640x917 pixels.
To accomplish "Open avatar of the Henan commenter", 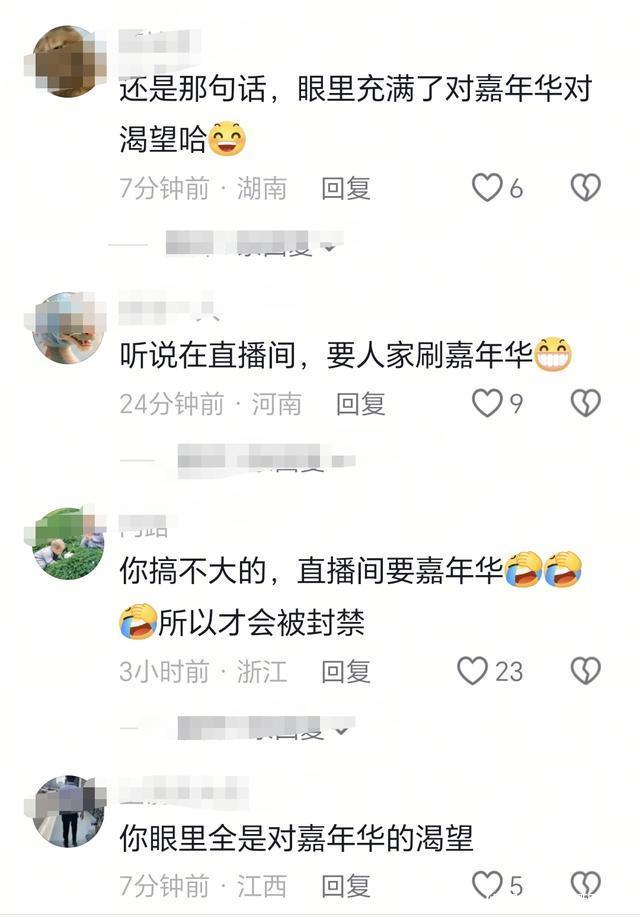I will click(x=67, y=328).
